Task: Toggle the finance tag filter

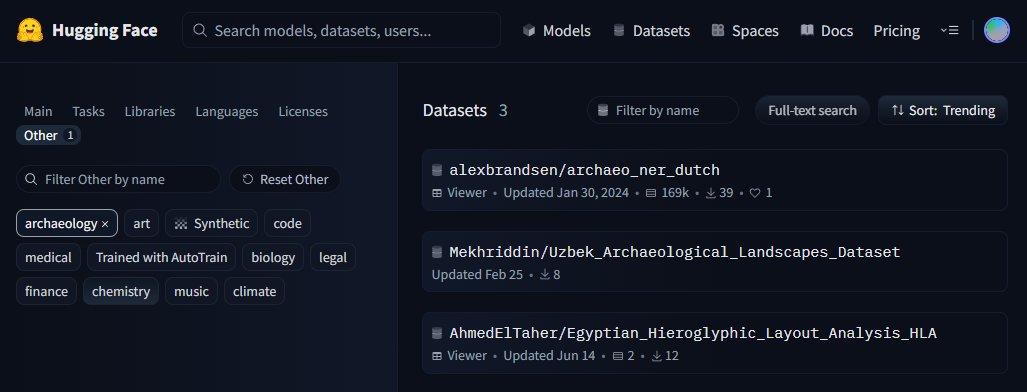Action: (x=47, y=291)
